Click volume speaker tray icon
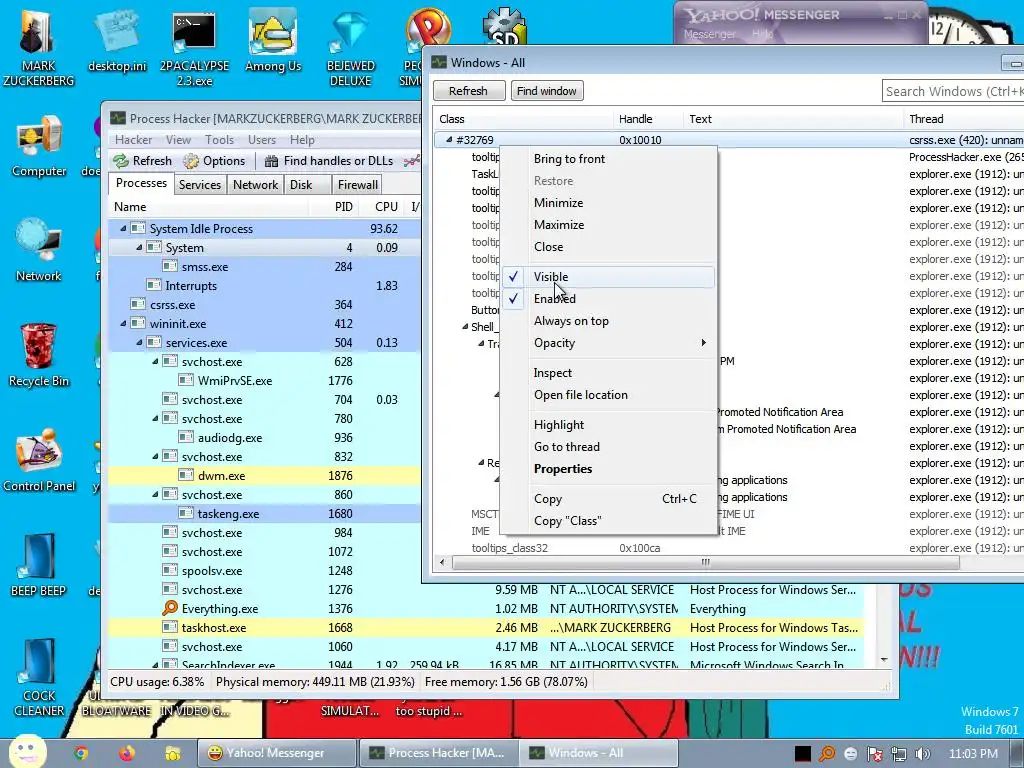This screenshot has height=768, width=1024. (x=923, y=754)
